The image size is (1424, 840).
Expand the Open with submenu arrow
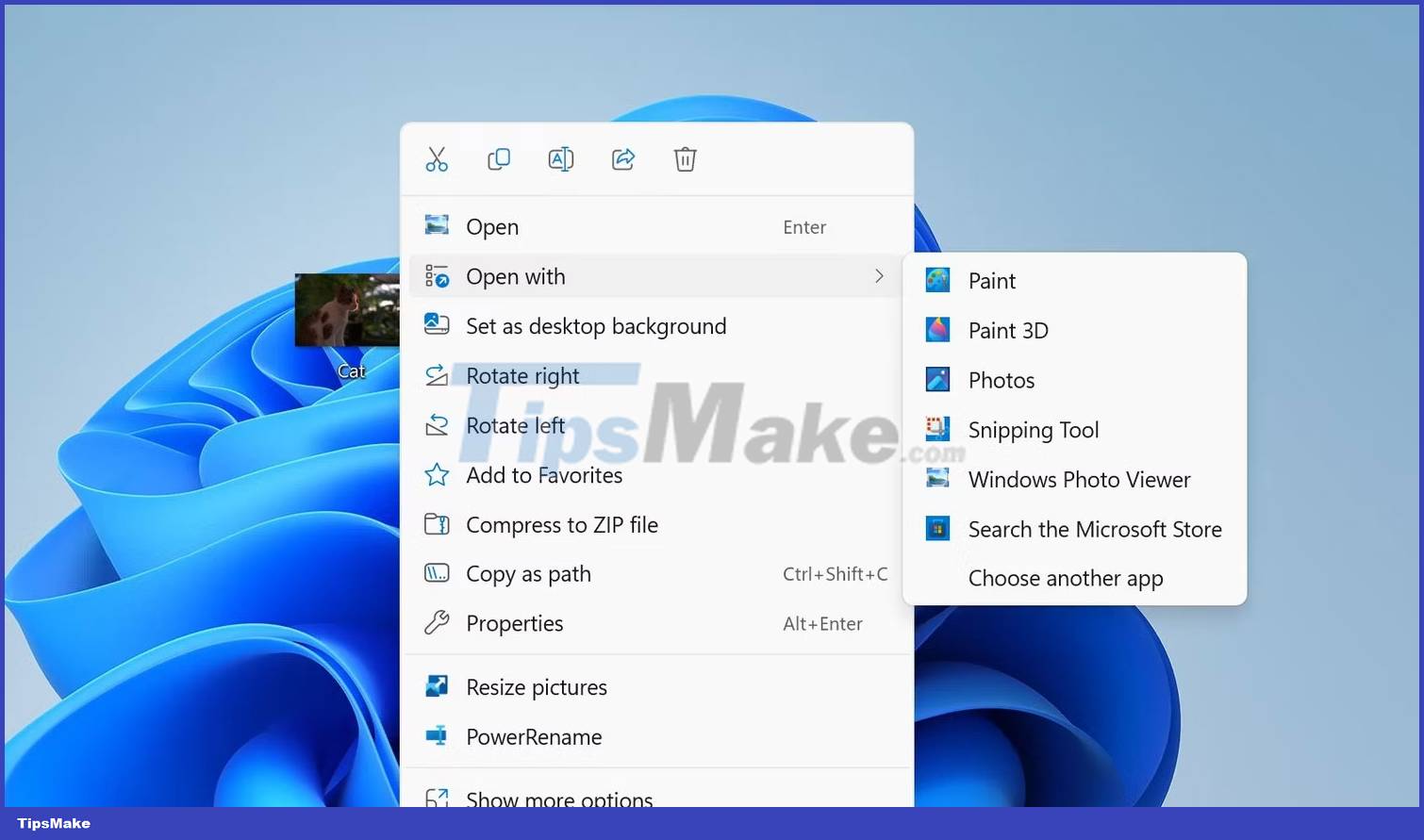click(x=879, y=276)
